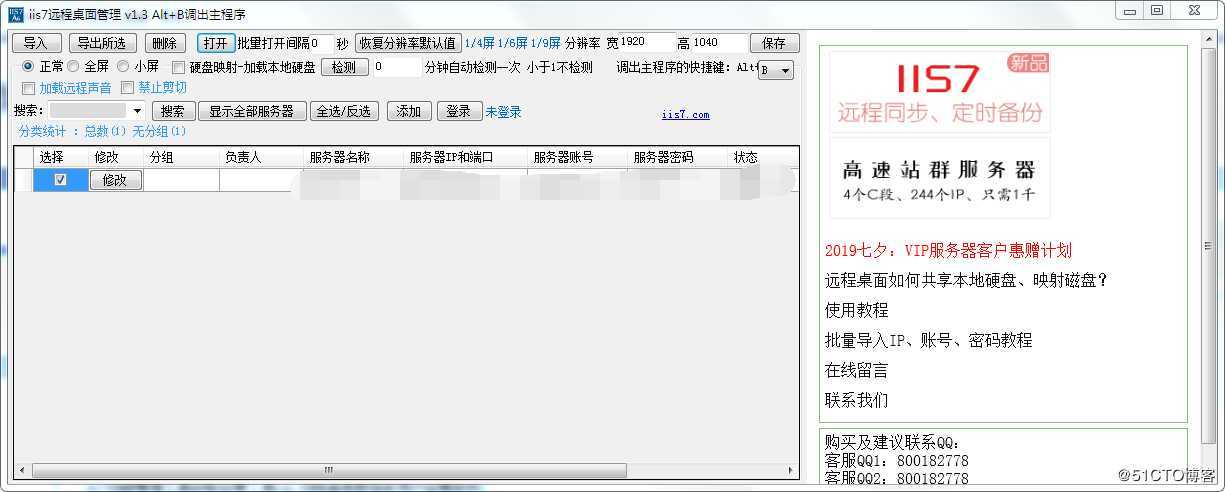Open the 联系我们 contact us link

(x=856, y=400)
